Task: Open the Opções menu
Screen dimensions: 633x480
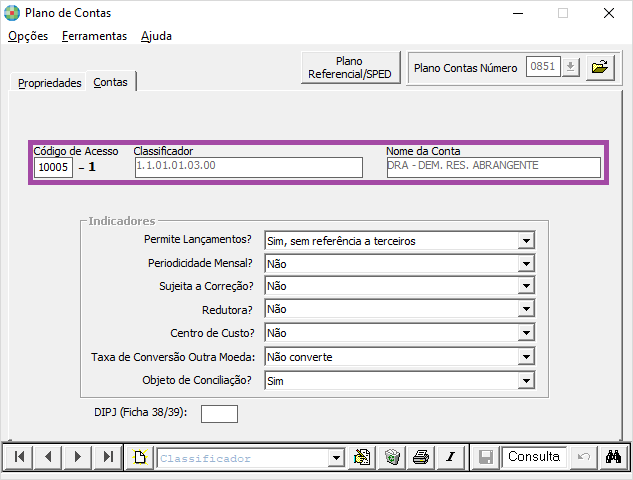Action: pos(28,36)
